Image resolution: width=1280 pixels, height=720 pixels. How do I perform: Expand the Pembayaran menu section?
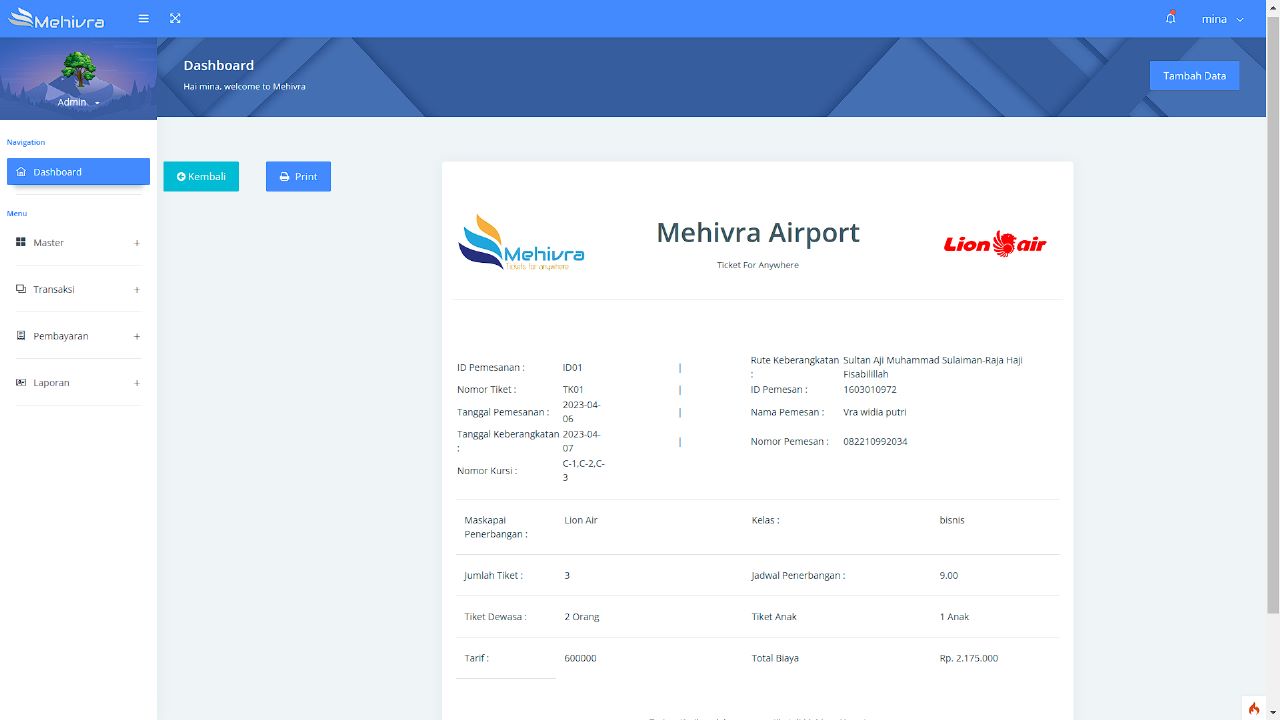(137, 335)
